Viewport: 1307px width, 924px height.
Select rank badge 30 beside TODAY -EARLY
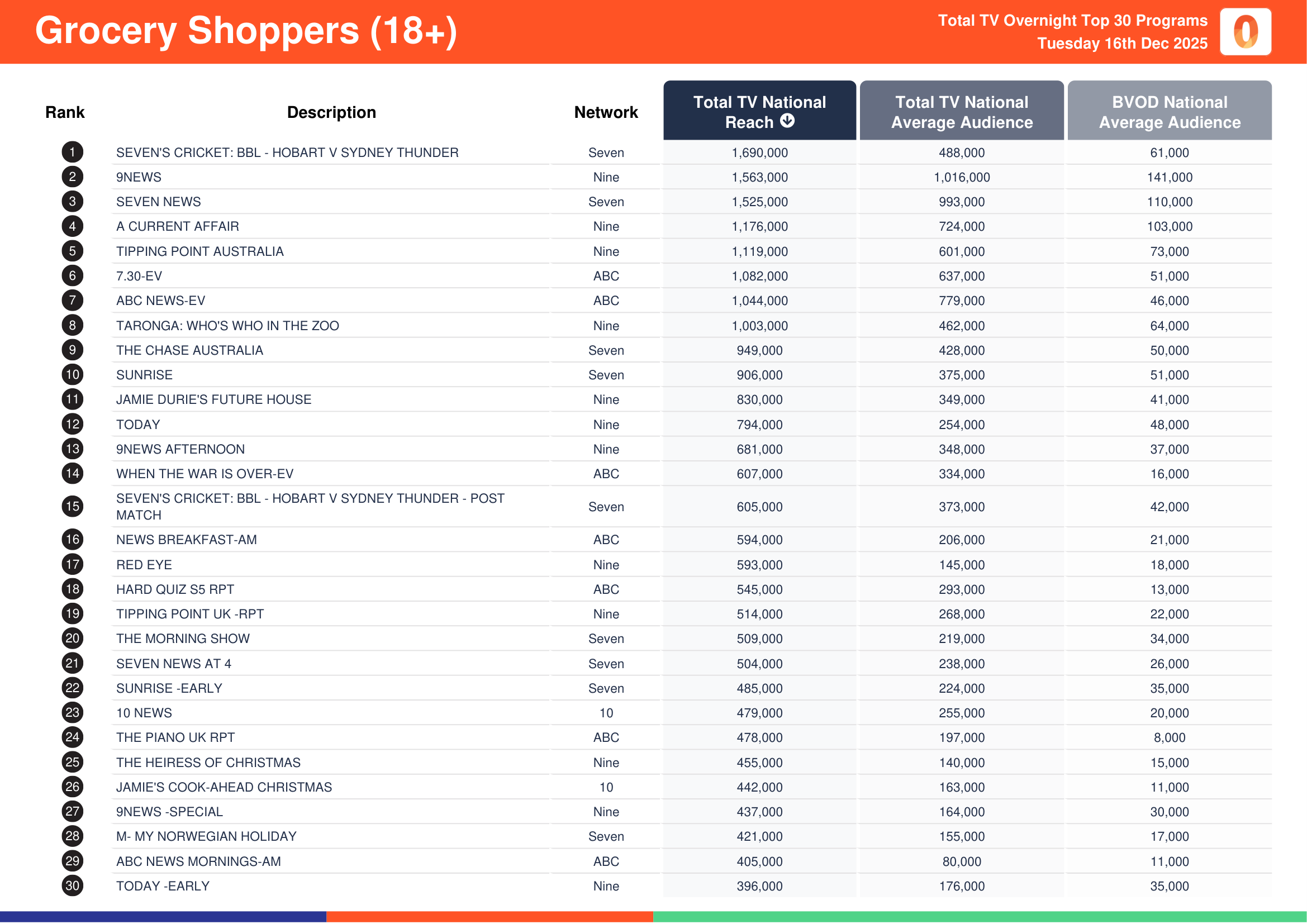pyautogui.click(x=72, y=886)
